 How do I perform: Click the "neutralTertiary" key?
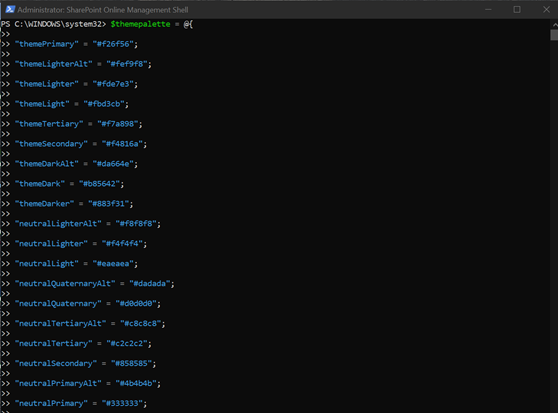click(x=53, y=343)
